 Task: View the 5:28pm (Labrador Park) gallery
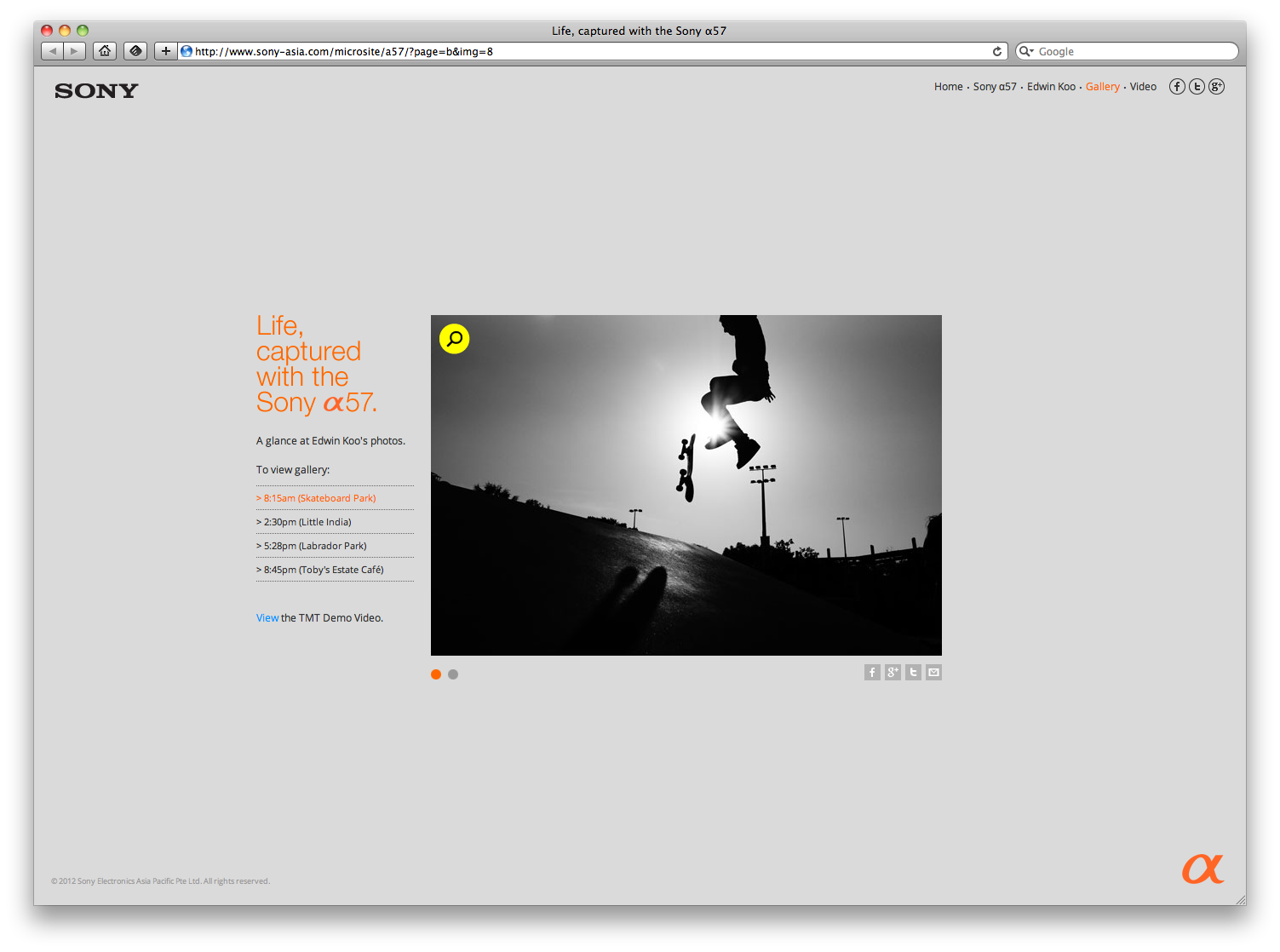point(335,546)
